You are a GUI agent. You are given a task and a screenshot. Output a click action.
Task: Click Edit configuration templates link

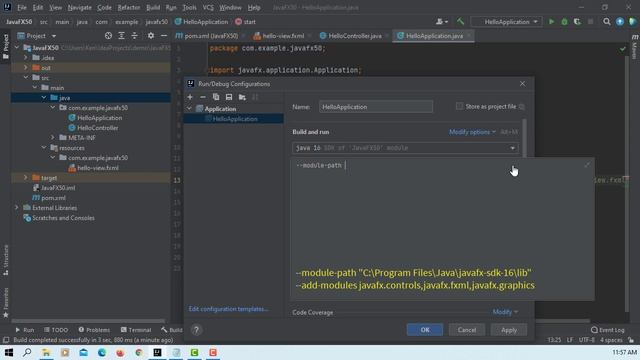tap(229, 309)
